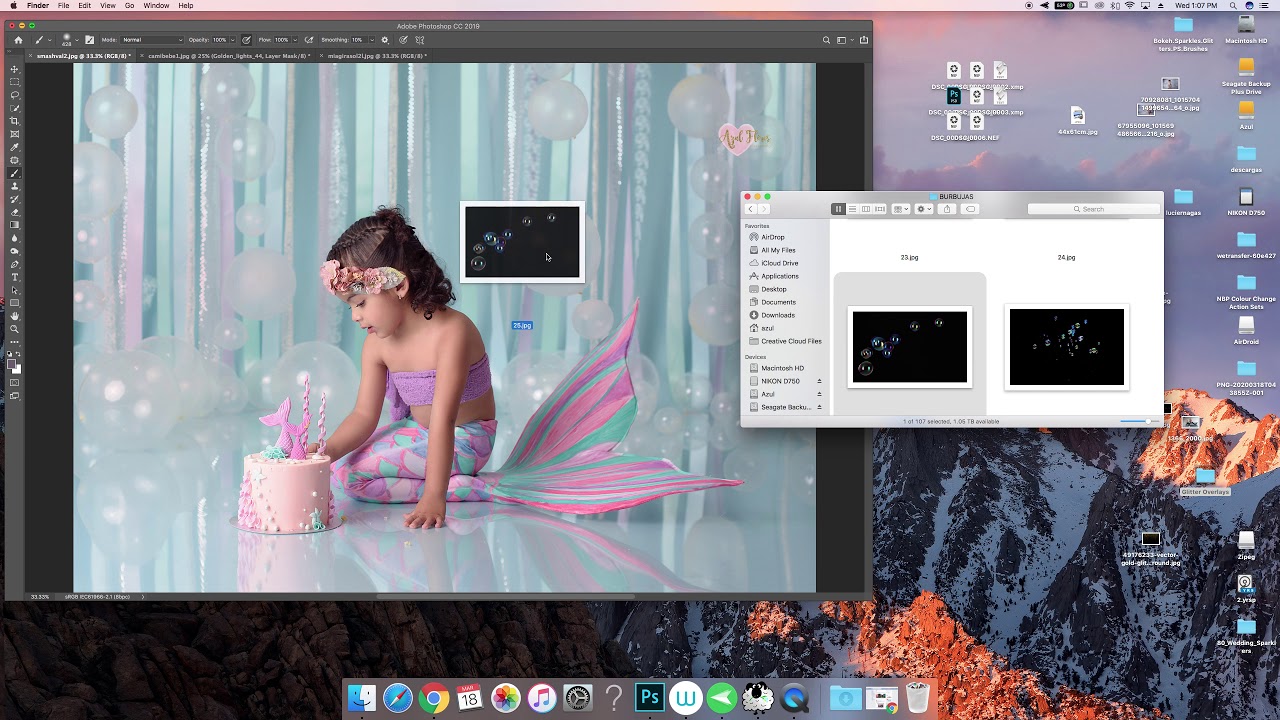Click the Photoshop share icon
This screenshot has height=720, width=1280.
coord(864,40)
